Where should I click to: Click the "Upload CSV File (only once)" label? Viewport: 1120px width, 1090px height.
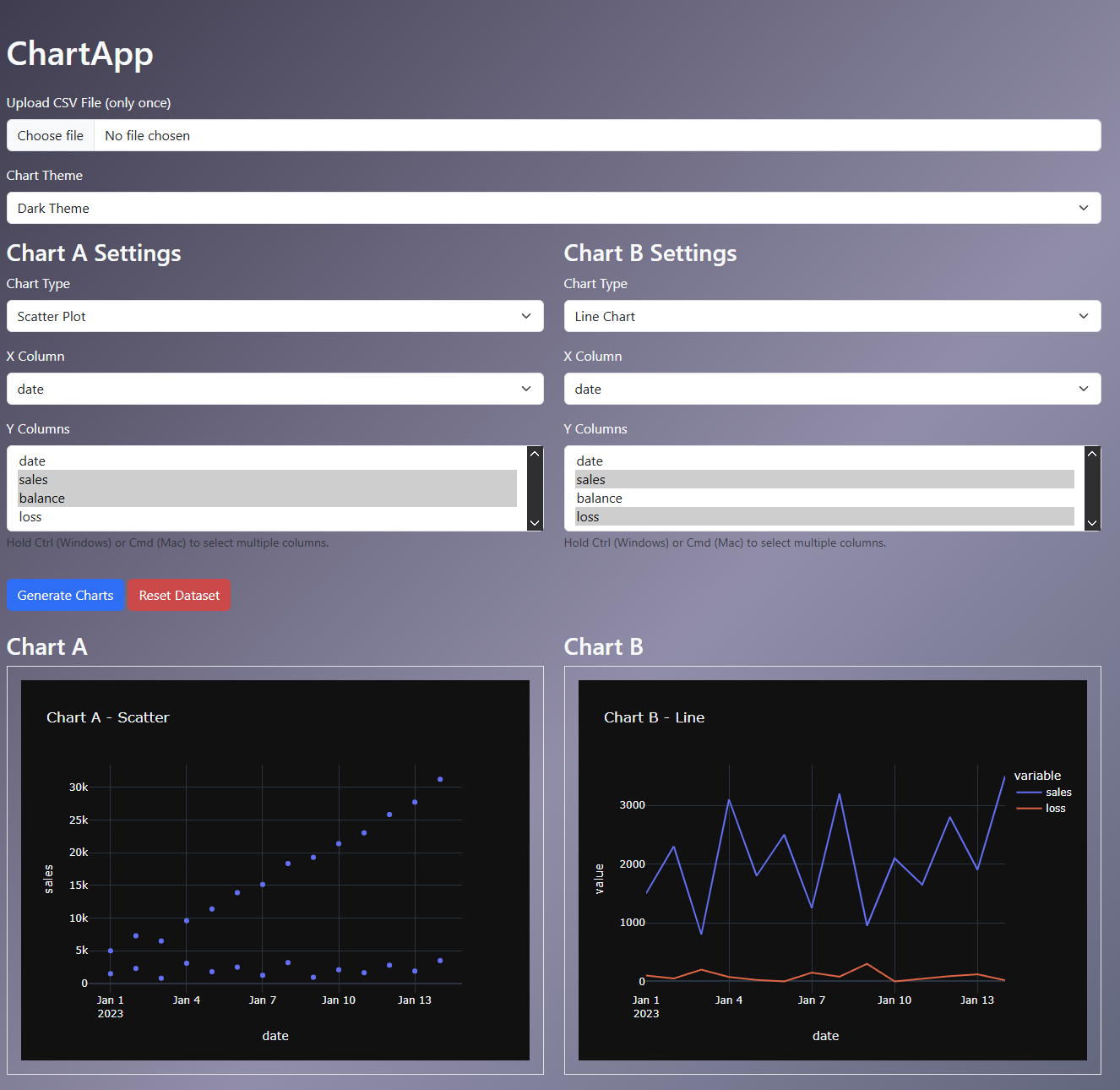(89, 102)
